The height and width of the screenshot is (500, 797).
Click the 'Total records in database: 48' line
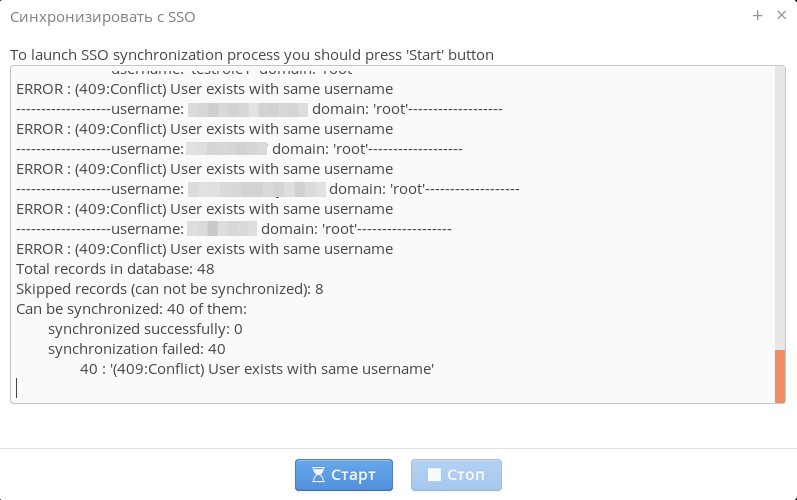115,269
